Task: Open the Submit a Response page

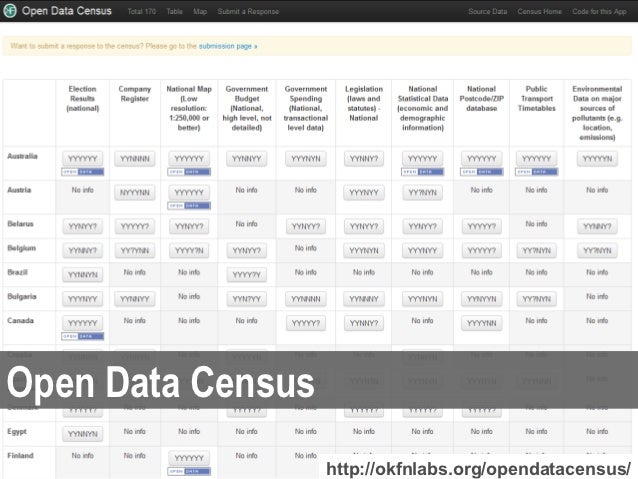Action: tap(248, 11)
